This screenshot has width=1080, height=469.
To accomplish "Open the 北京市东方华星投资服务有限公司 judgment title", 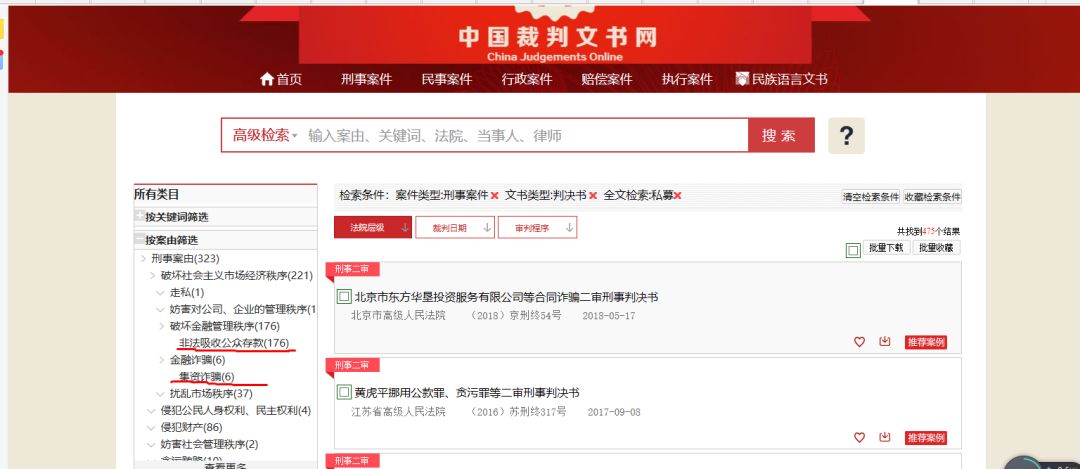I will 506,298.
